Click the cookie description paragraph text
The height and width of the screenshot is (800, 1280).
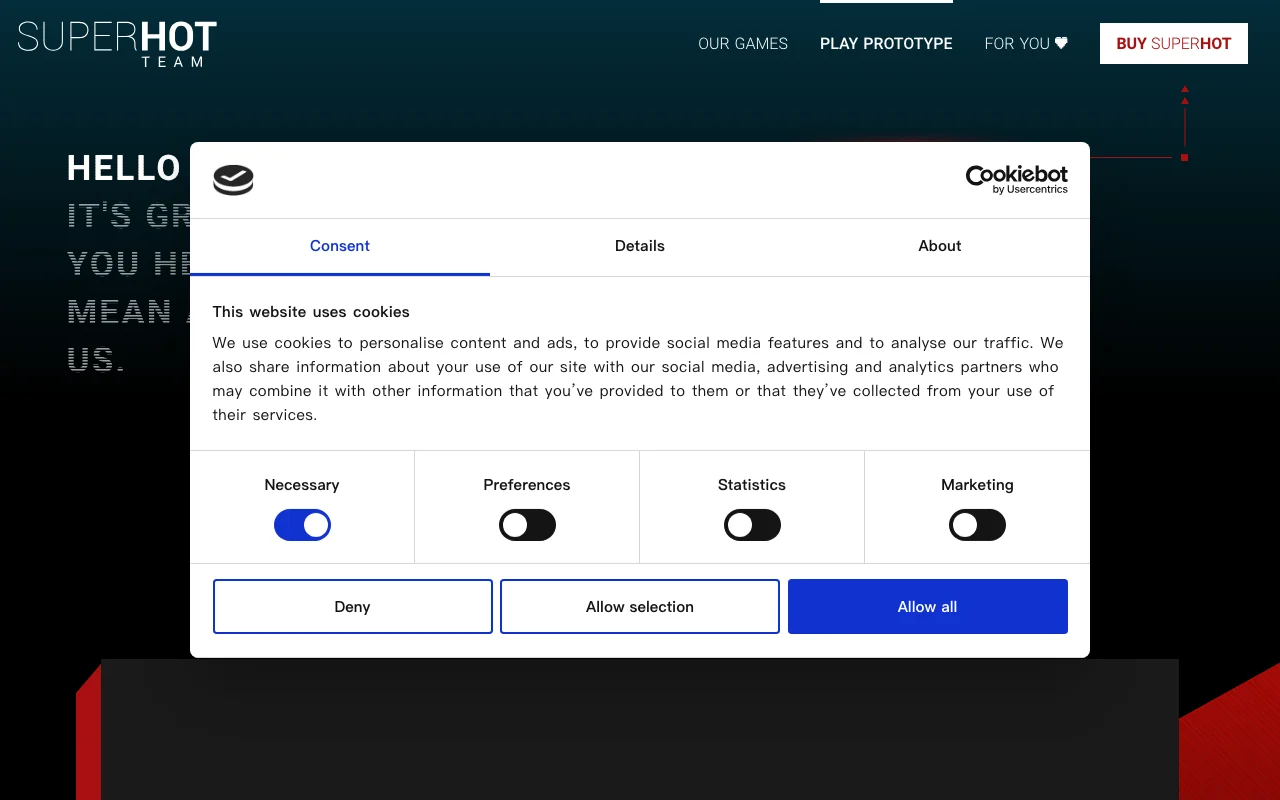[x=638, y=378]
